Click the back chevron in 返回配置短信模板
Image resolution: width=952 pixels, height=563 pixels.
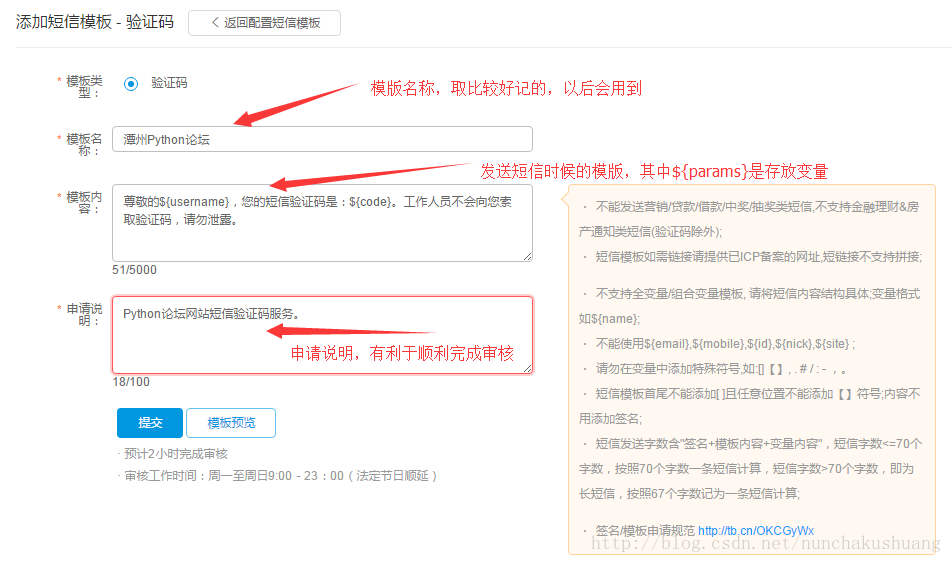[x=215, y=22]
